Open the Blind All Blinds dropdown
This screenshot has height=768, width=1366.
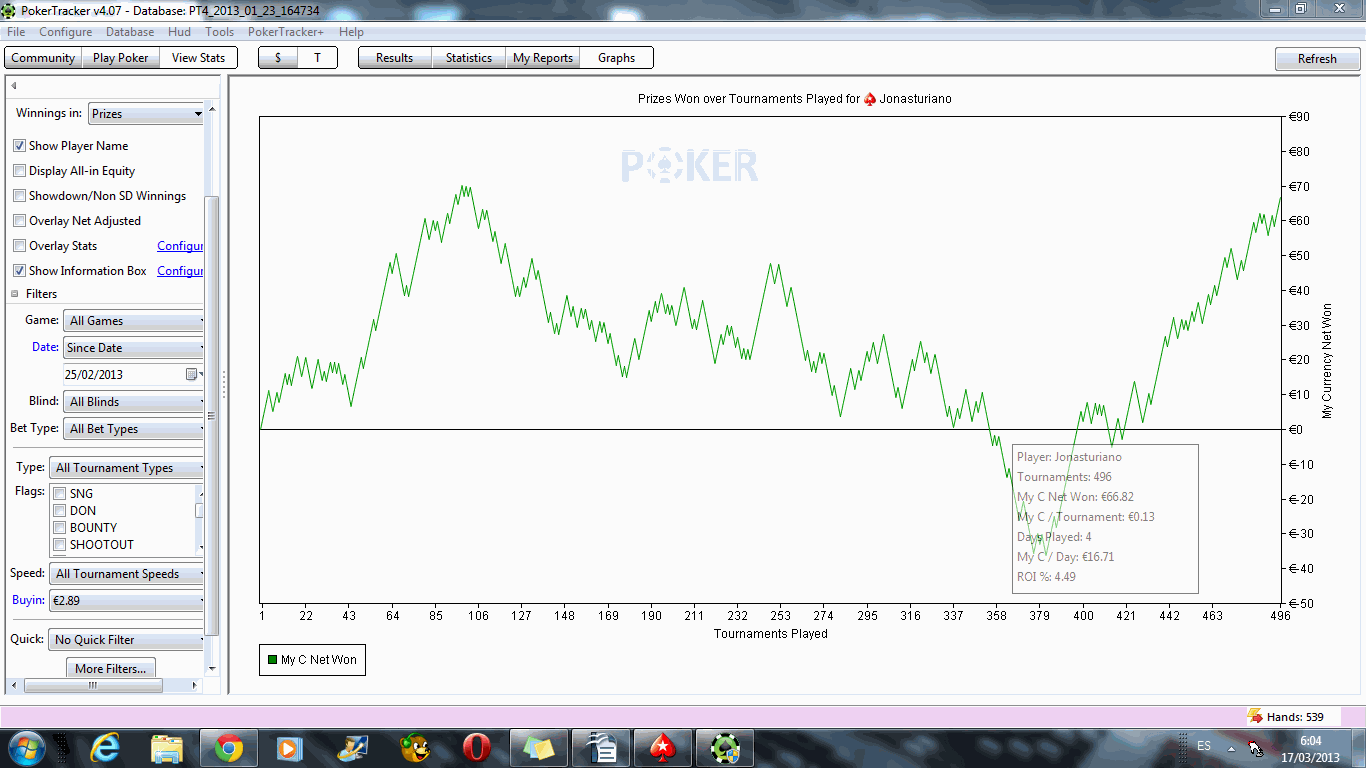134,402
